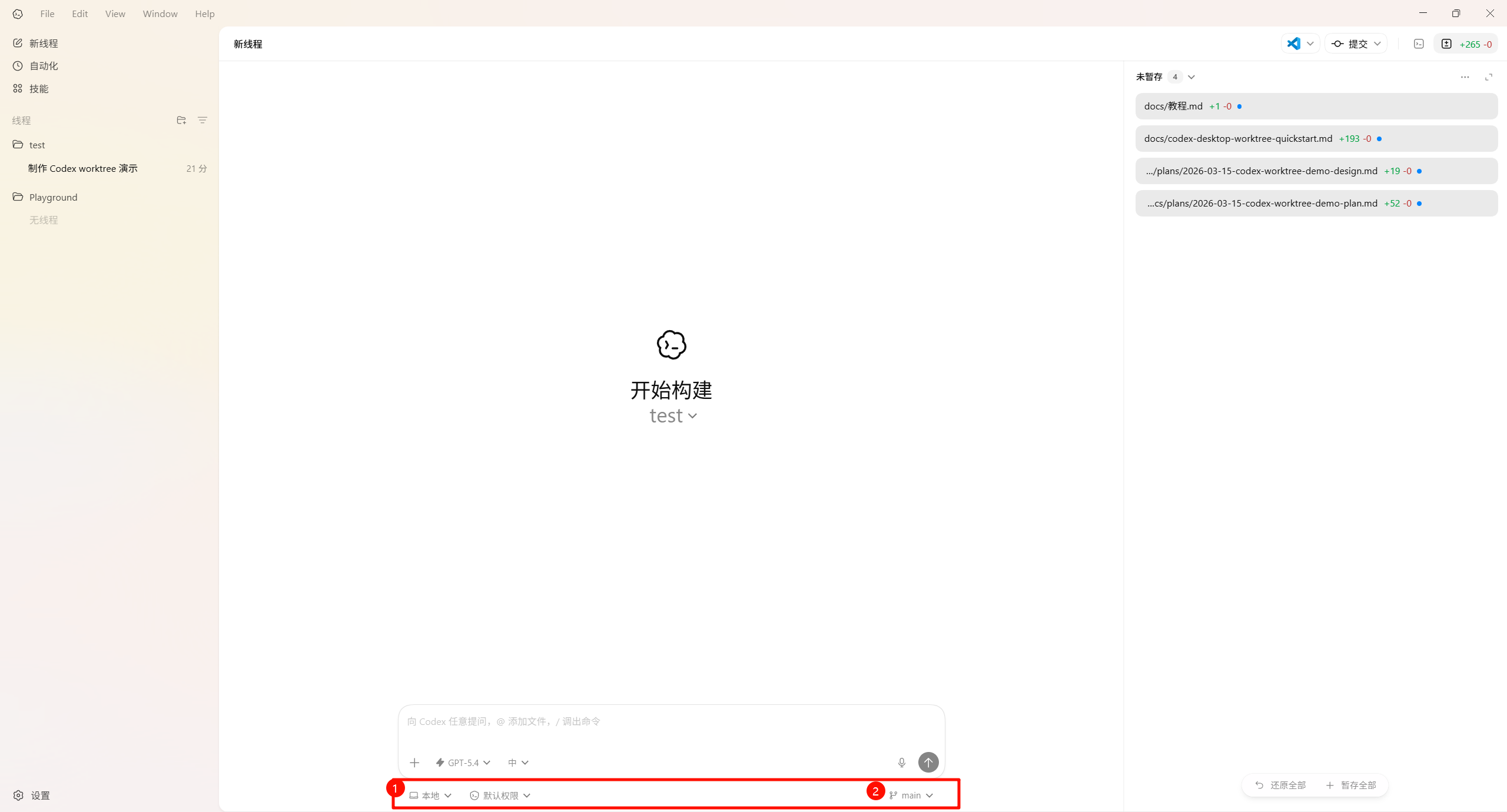Open diff for codex-worktree-demo-plan.md

(x=1316, y=204)
